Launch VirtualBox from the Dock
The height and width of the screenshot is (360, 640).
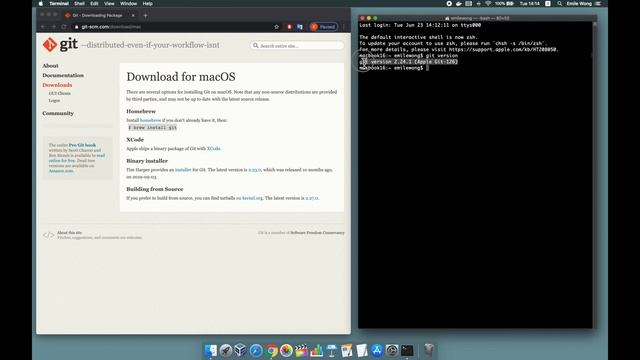[x=241, y=350]
